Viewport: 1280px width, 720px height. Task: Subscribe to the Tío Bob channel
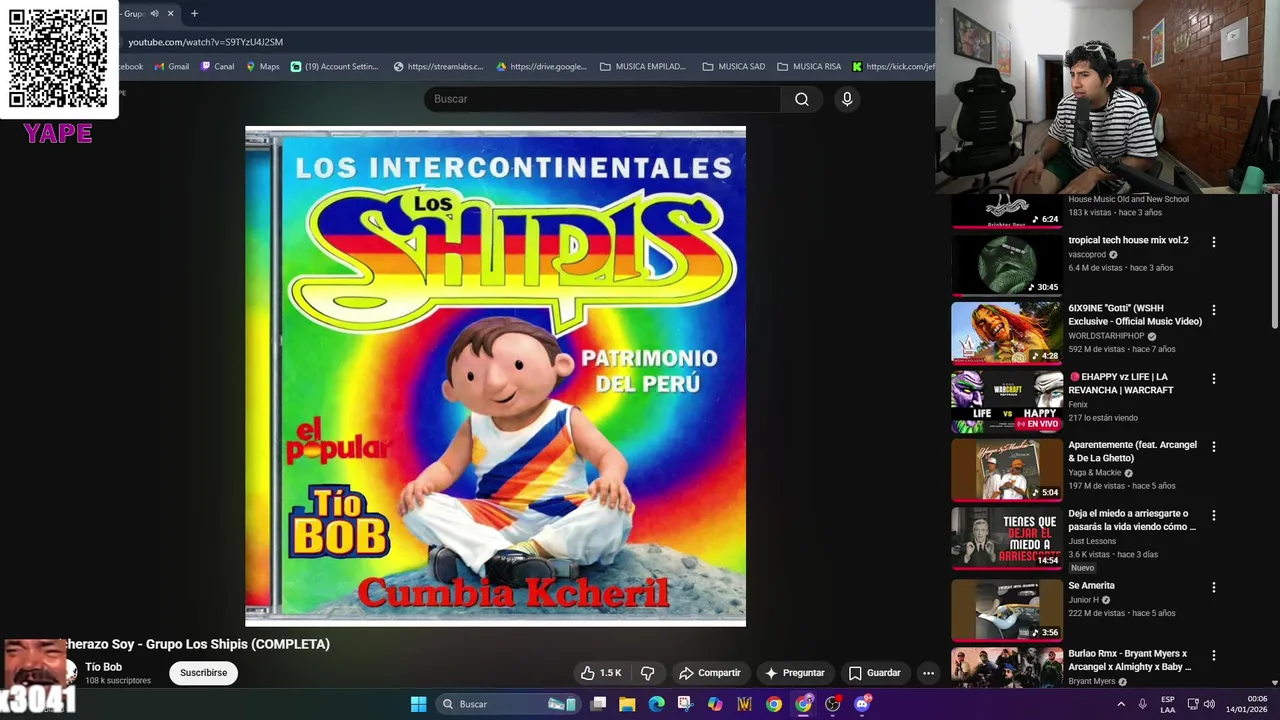tap(203, 673)
